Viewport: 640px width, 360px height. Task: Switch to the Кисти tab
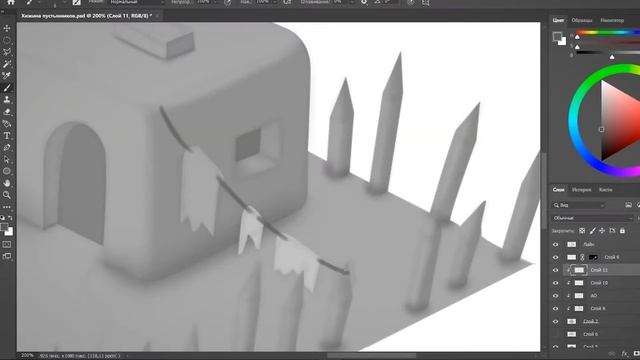(x=605, y=190)
